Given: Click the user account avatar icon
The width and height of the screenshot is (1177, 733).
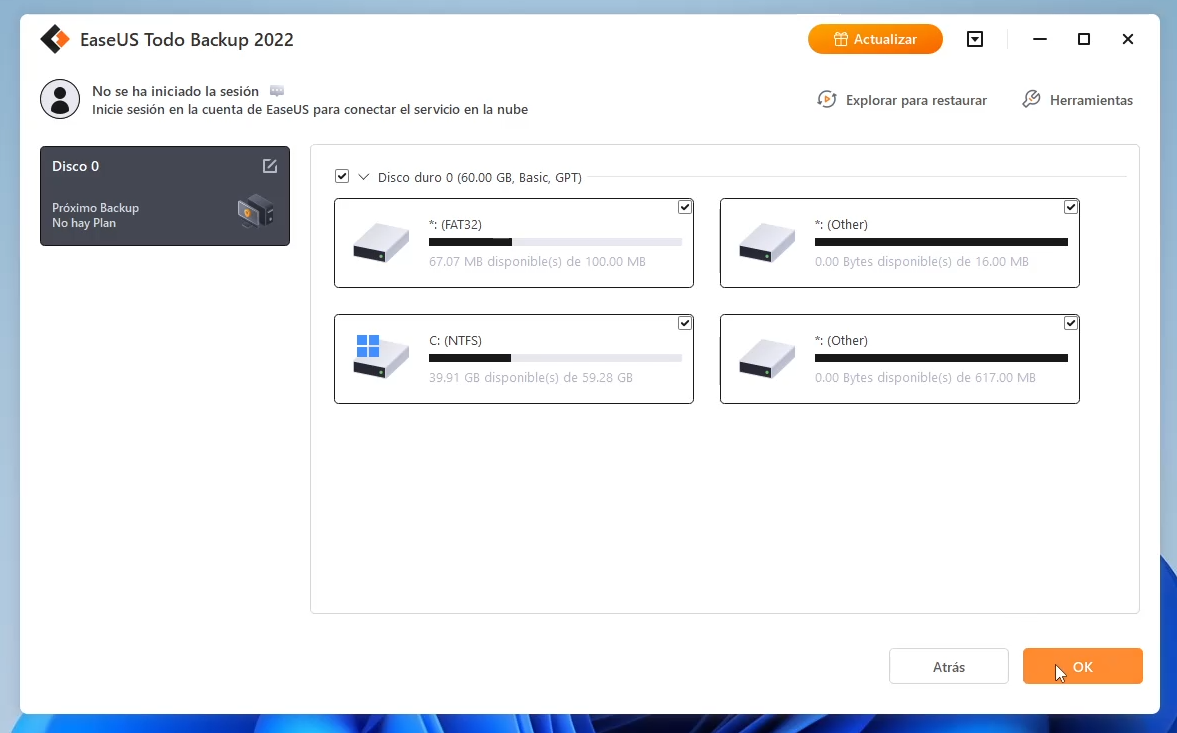Looking at the screenshot, I should coord(60,99).
